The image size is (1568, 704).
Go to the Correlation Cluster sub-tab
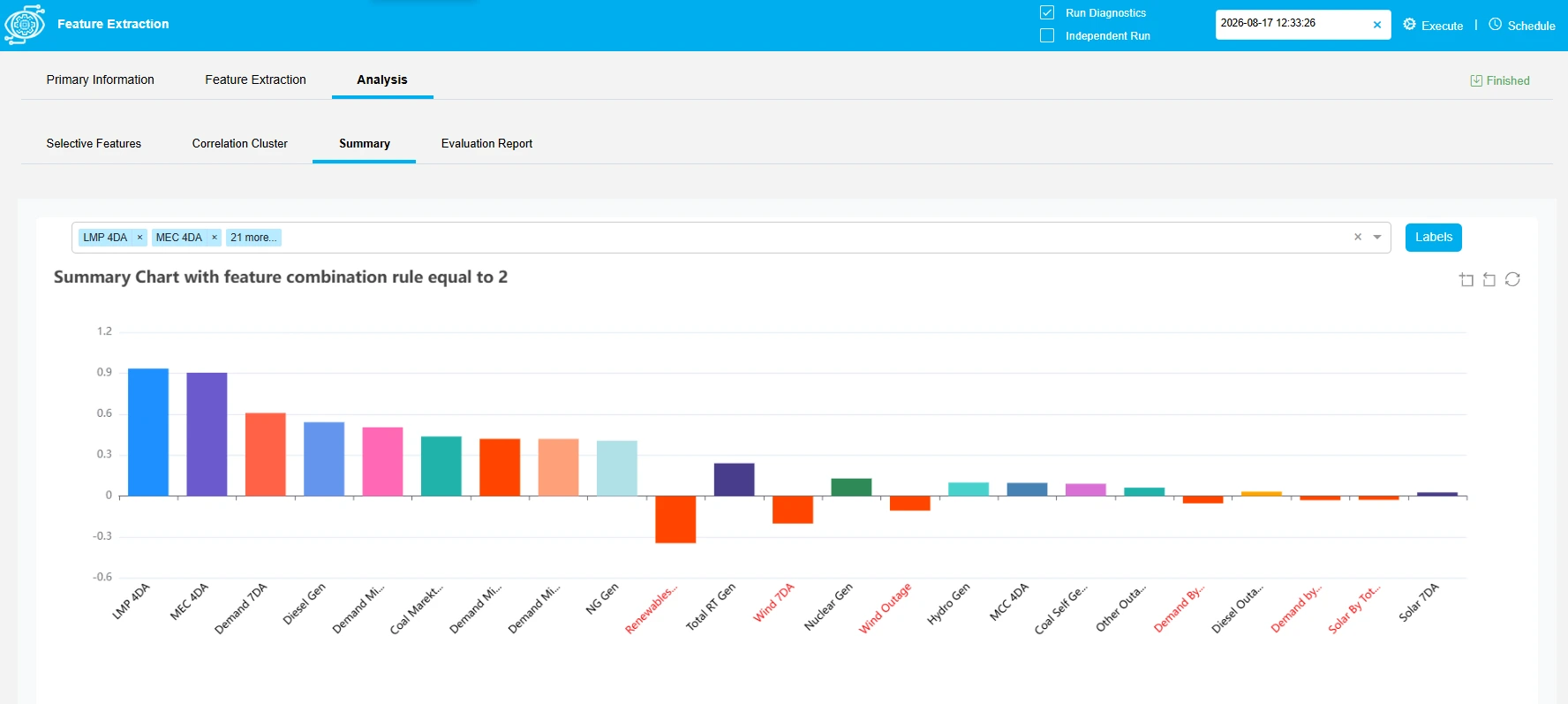[240, 143]
